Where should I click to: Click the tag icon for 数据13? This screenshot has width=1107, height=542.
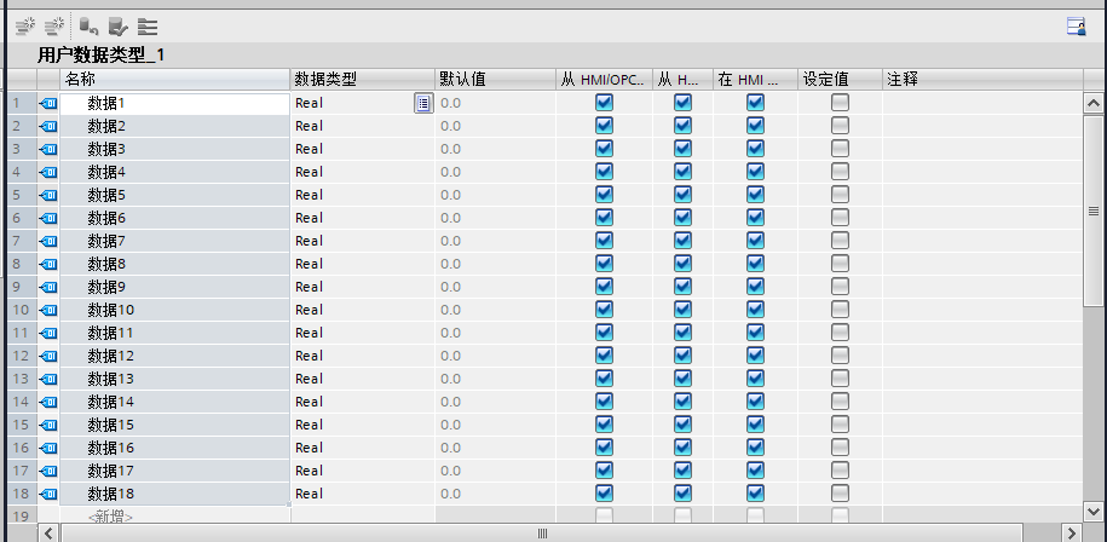pyautogui.click(x=48, y=379)
